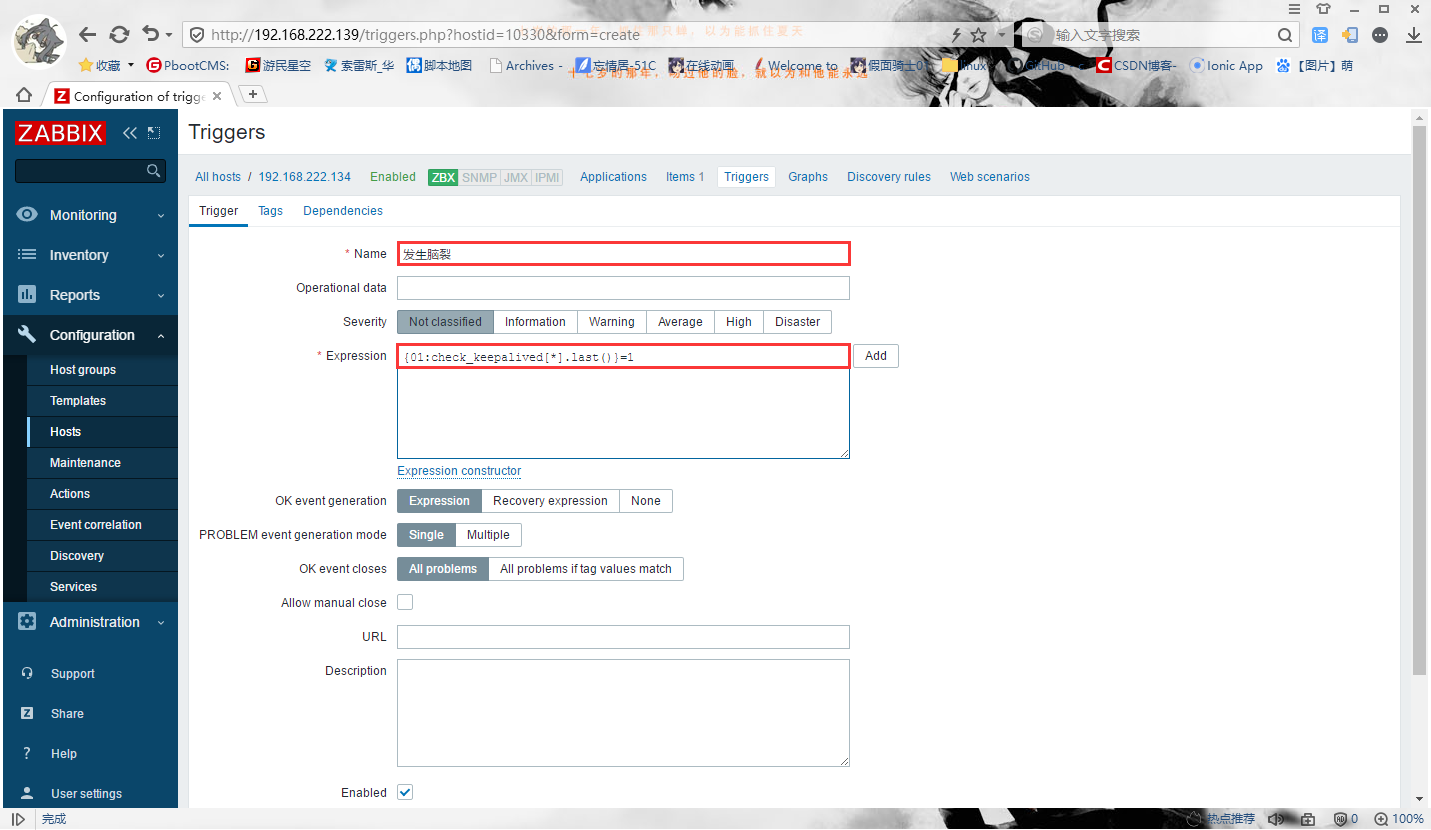The image size is (1431, 830).
Task: Click the Help question mark icon
Action: point(28,754)
